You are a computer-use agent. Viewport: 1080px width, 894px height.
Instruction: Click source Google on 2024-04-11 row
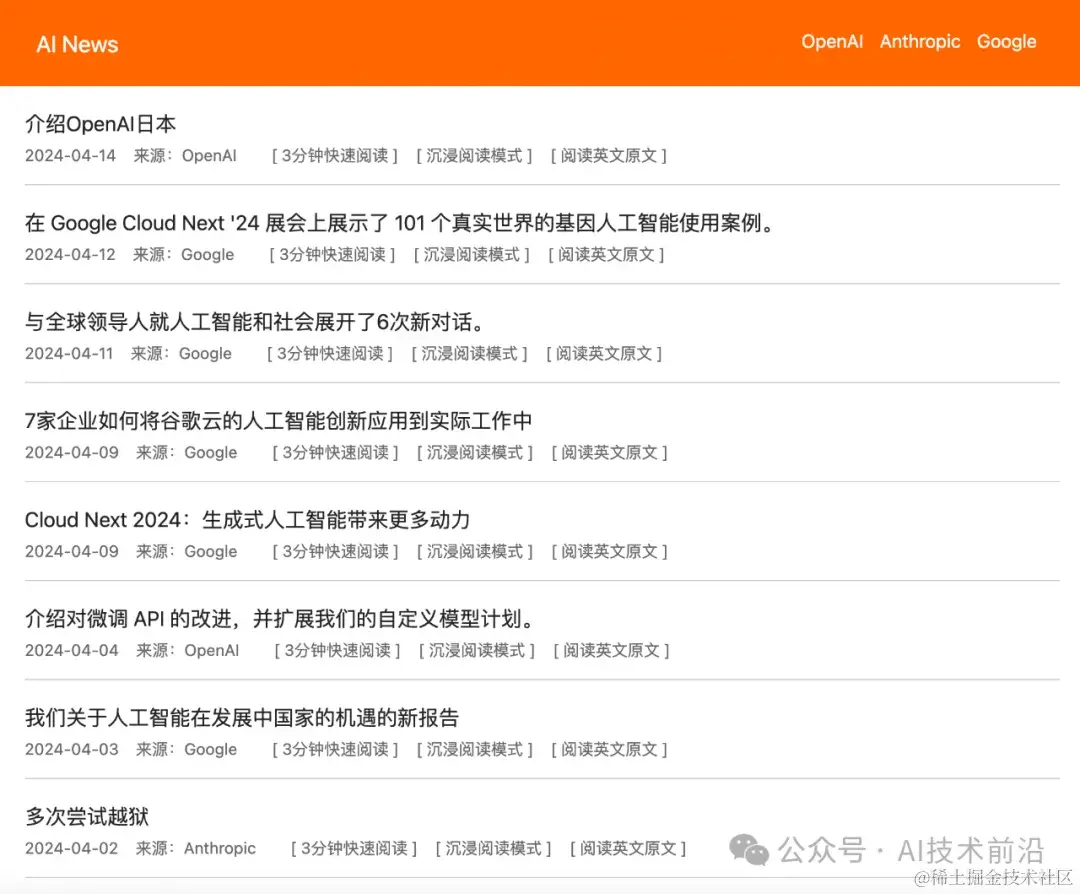tap(205, 353)
